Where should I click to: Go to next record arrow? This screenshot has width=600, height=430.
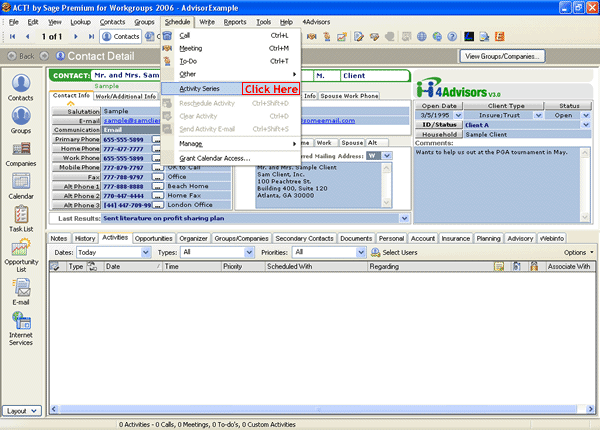click(x=76, y=36)
